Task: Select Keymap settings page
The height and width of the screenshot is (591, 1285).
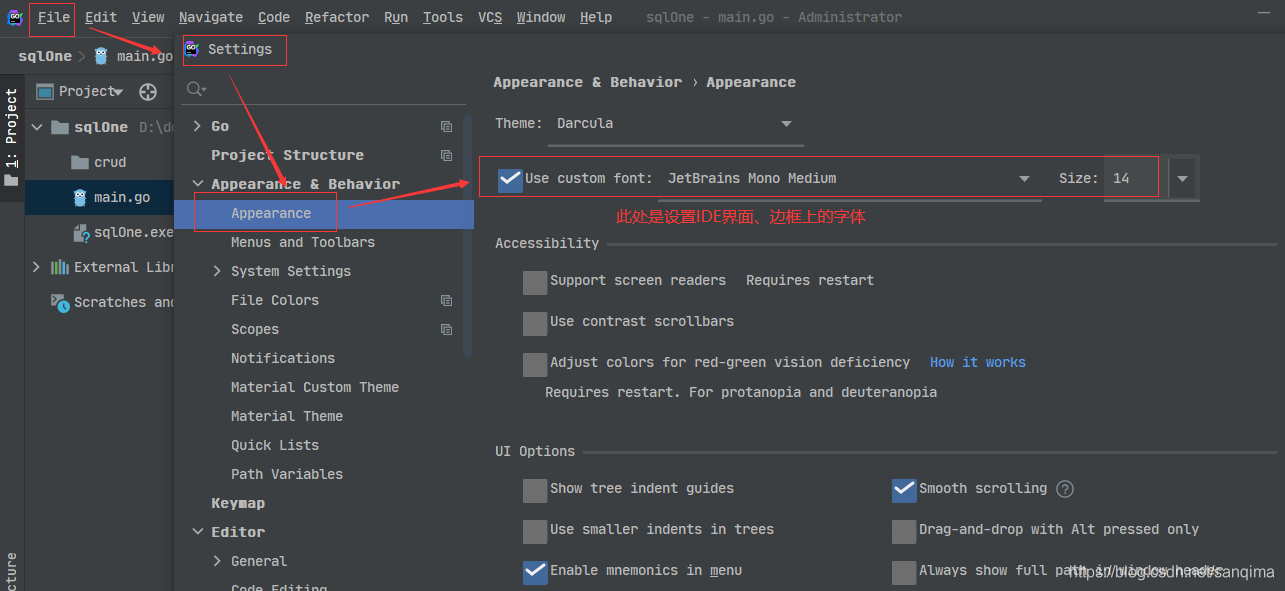Action: coord(238,503)
